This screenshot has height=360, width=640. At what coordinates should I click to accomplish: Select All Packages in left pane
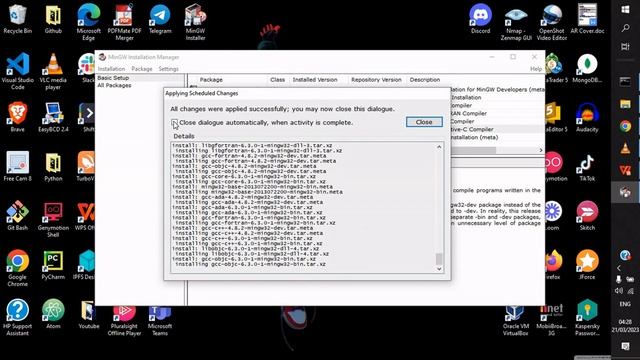click(x=114, y=85)
